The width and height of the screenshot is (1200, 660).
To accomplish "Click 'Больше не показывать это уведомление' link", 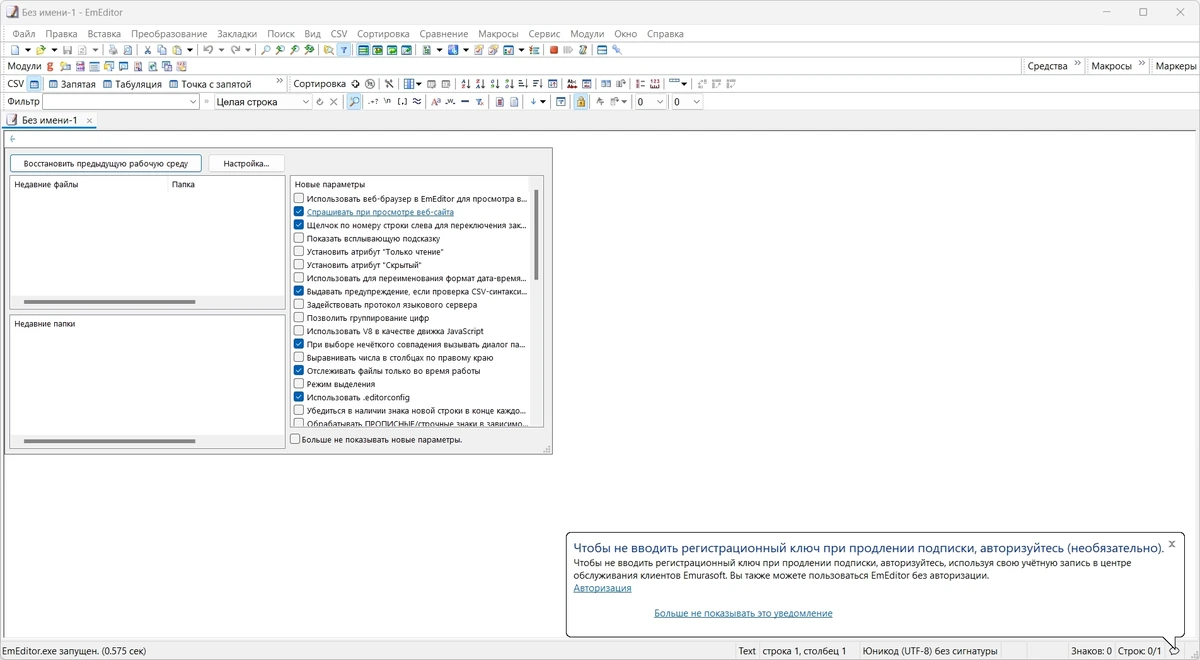I will click(743, 613).
